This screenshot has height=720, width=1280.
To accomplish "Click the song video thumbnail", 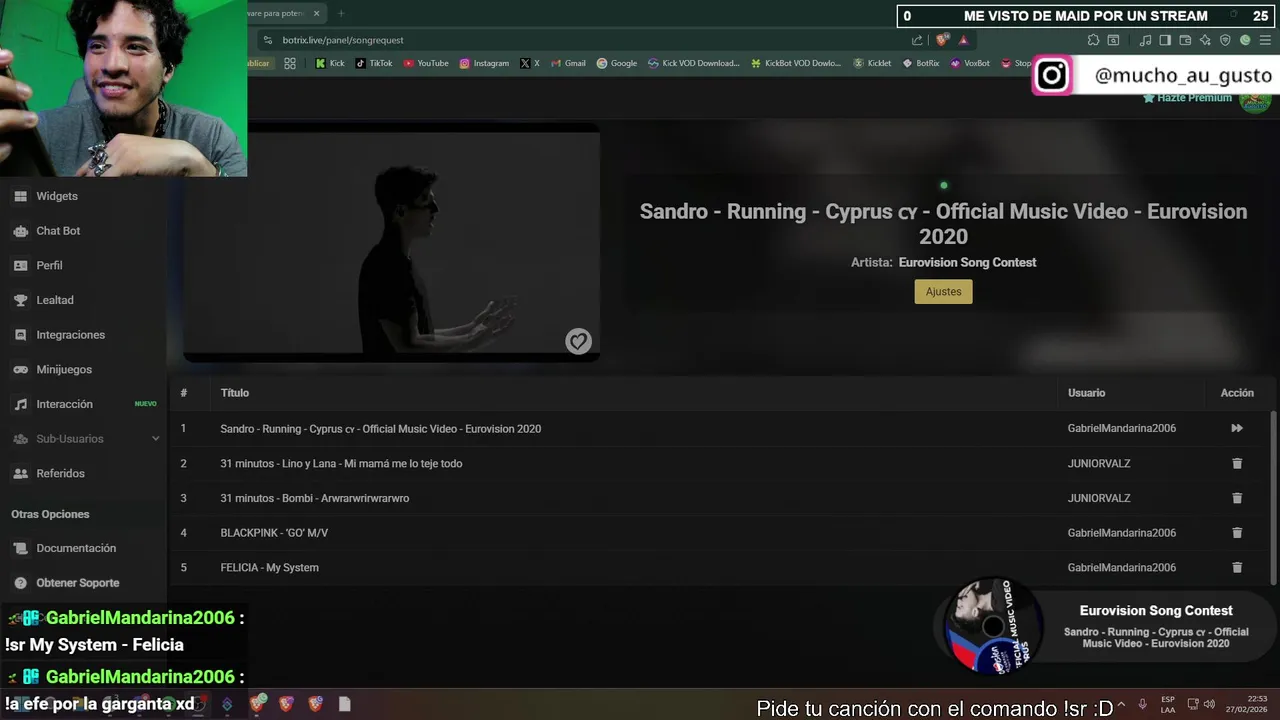I will coord(391,243).
